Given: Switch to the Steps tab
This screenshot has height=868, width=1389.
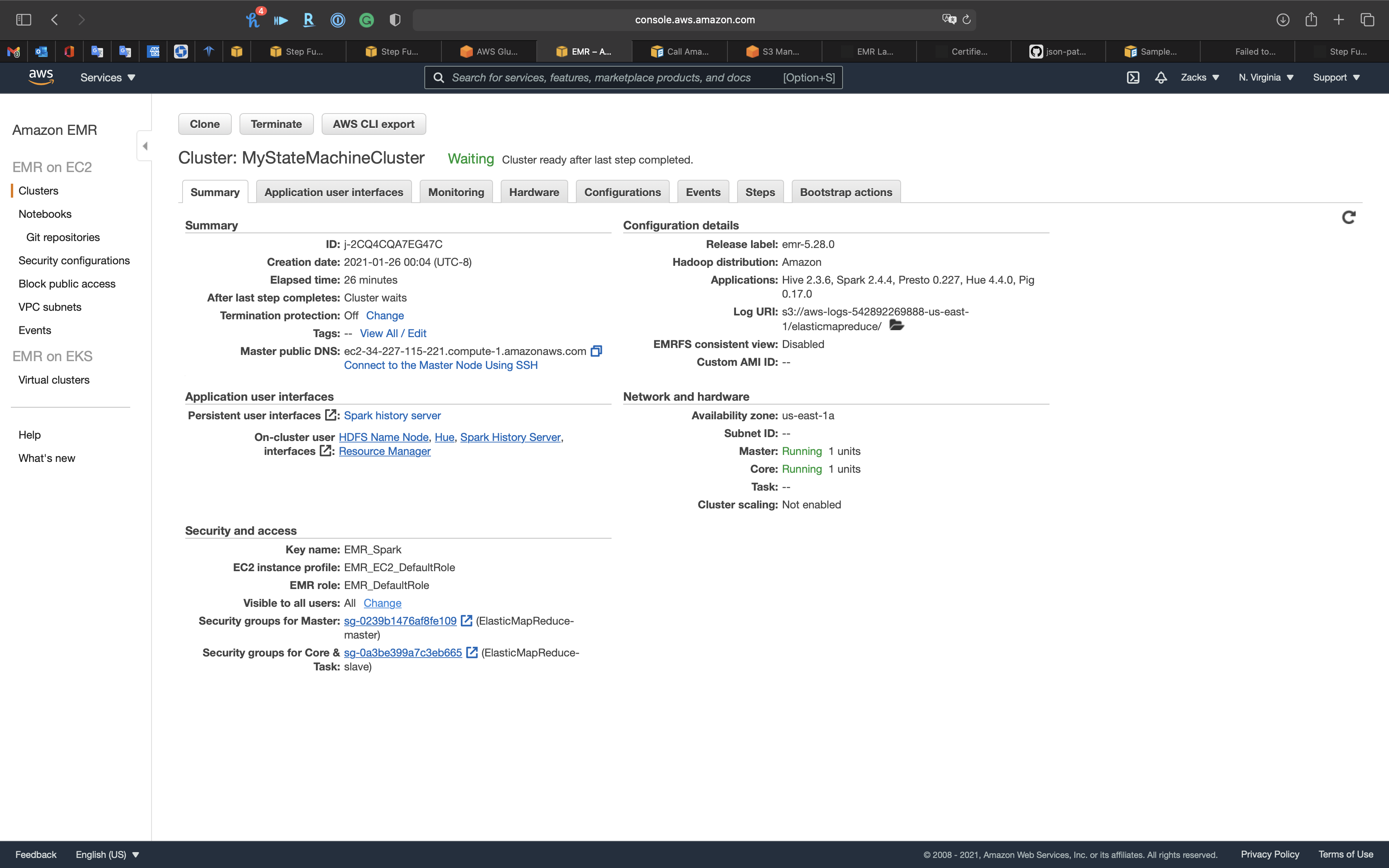Looking at the screenshot, I should coord(759,192).
